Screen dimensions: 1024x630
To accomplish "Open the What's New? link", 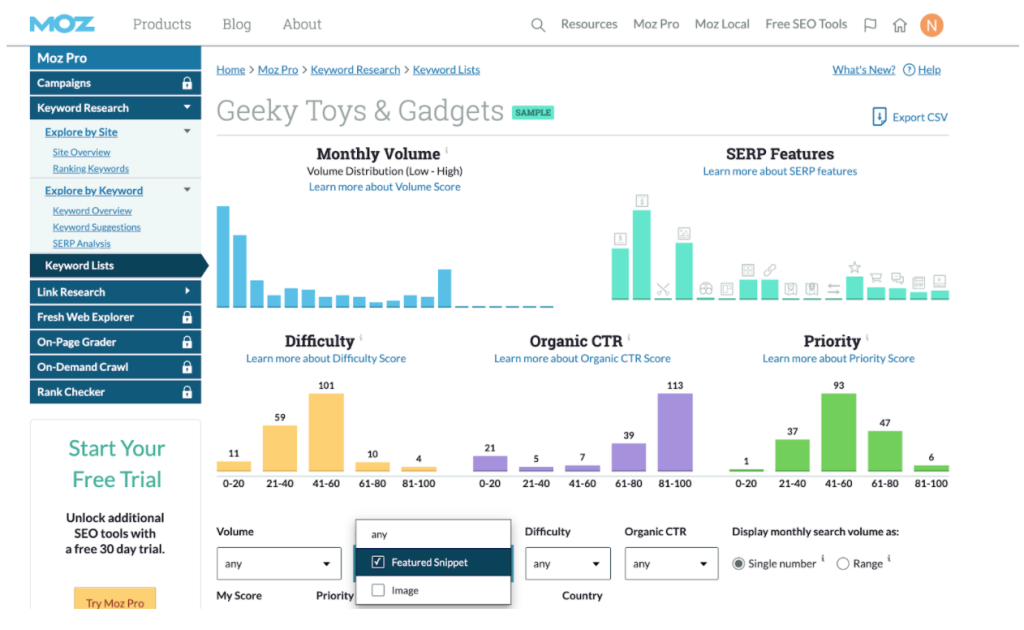I will pyautogui.click(x=863, y=70).
